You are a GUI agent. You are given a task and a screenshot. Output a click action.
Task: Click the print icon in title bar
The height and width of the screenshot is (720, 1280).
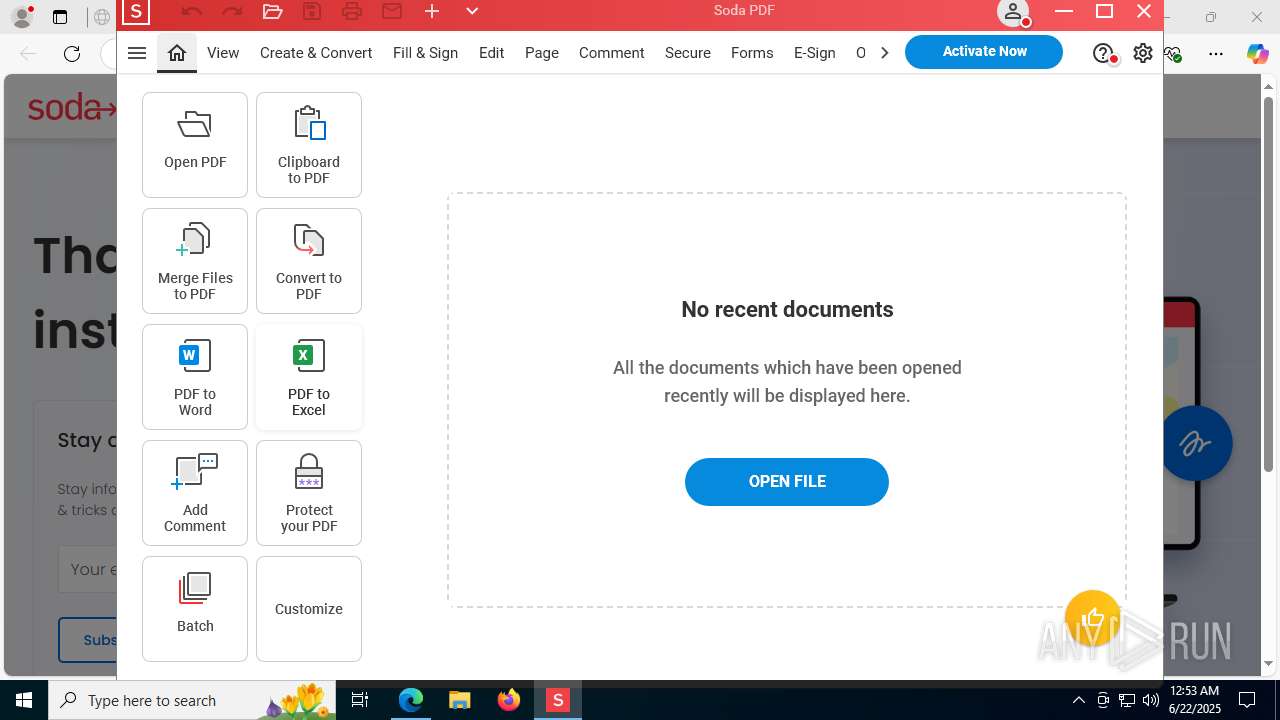point(352,12)
